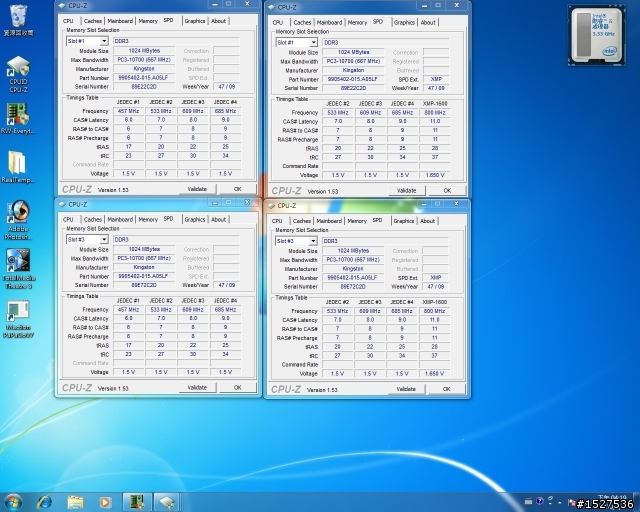Click the title bar icon of the Slot #1 JEDEC #1 CPU-Z window
The height and width of the screenshot is (512, 640).
[x=62, y=5]
